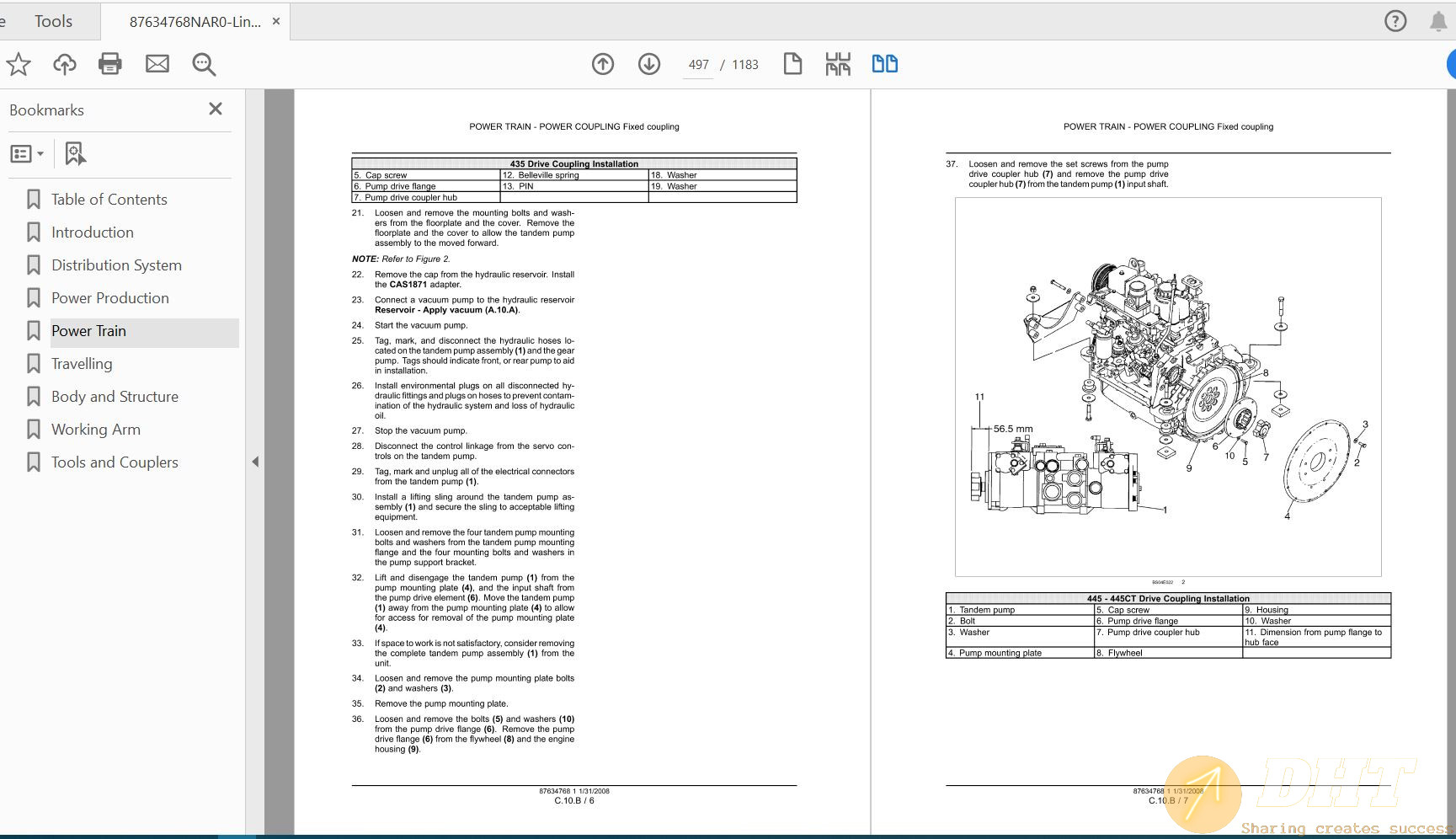
Task: Close the Bookmarks panel
Action: point(216,110)
